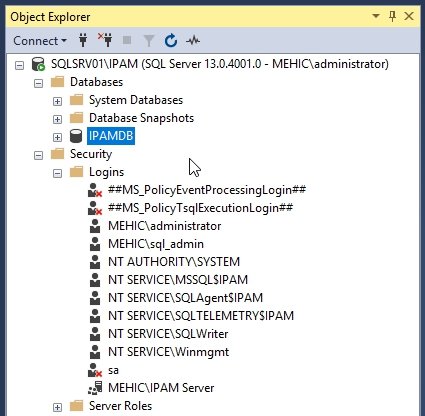Click the disabled login icon for ##MS_PolicyEventProcessingLogin##
Viewport: 425px width, 416px height.
(95, 190)
